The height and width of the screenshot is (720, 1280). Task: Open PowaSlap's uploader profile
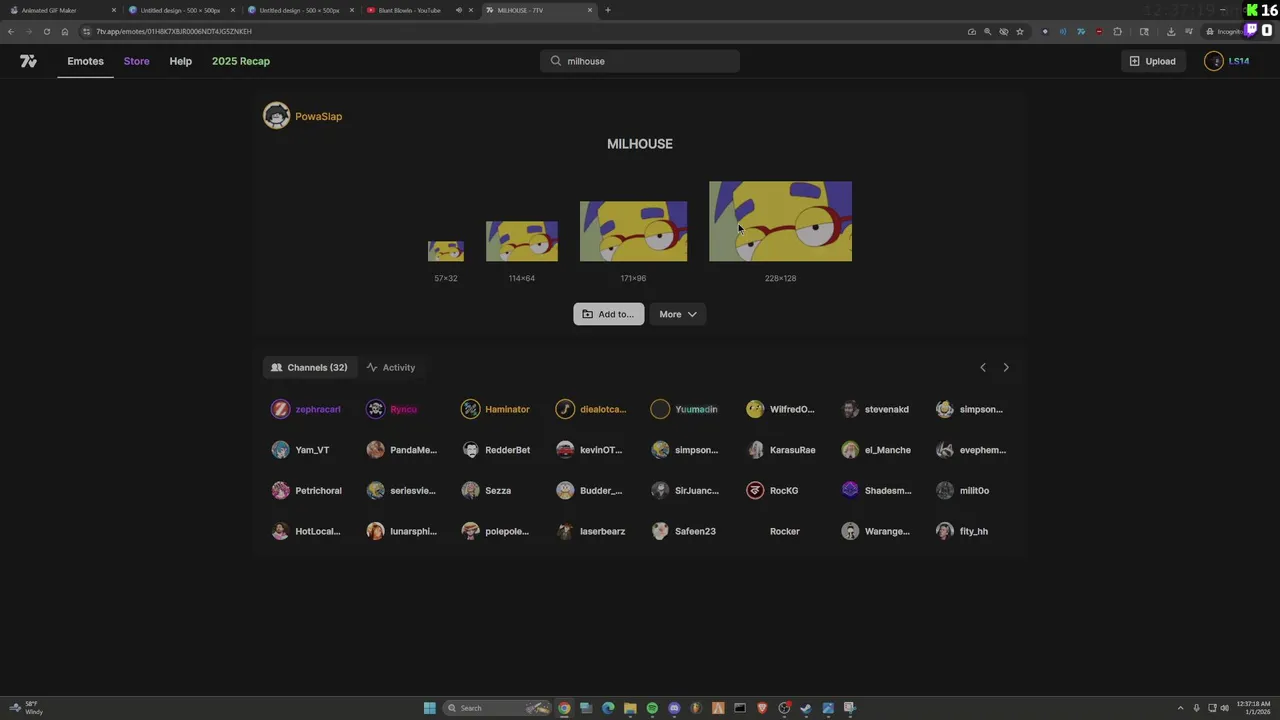(x=318, y=116)
